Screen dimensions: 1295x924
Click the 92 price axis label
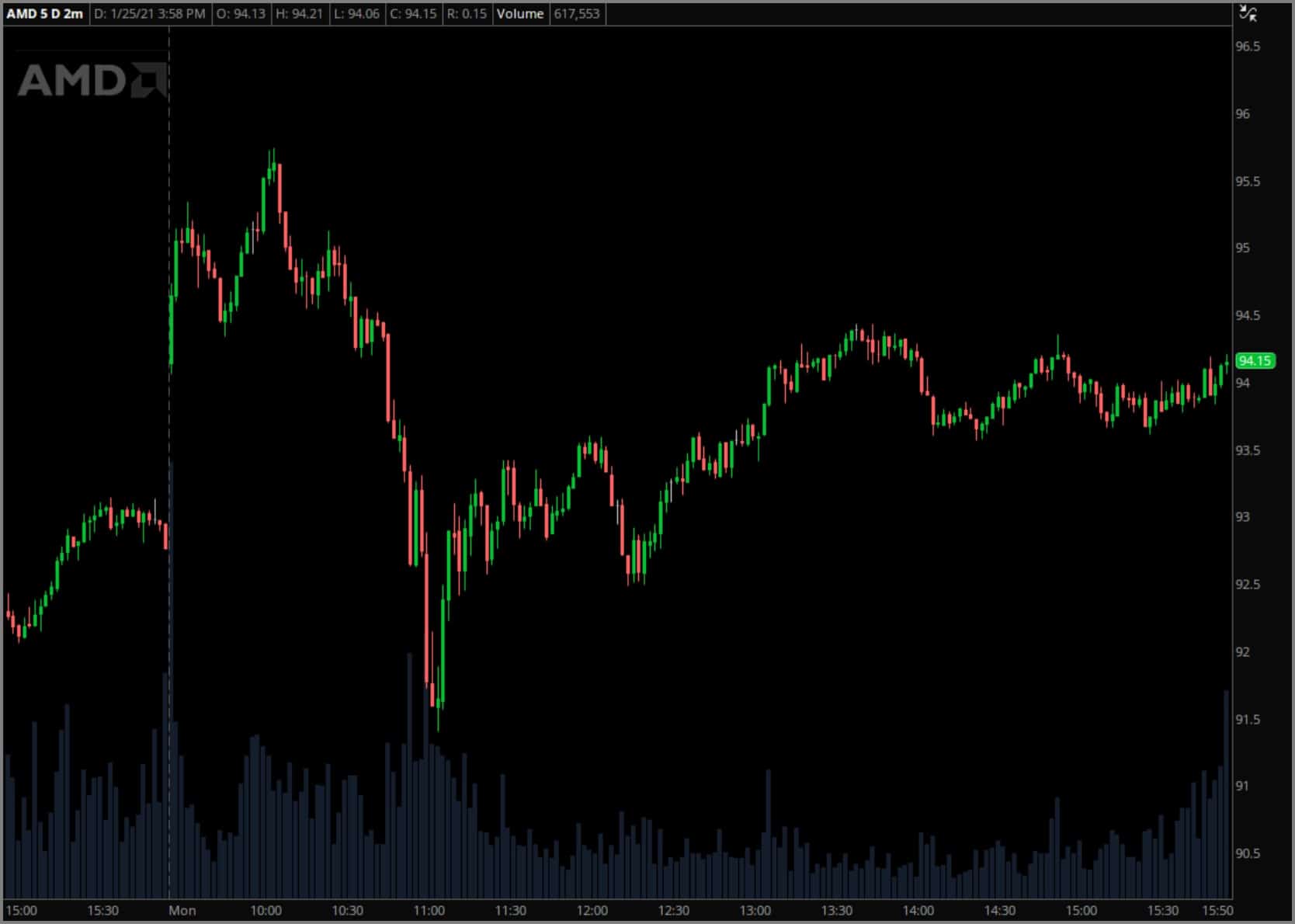[x=1243, y=651]
